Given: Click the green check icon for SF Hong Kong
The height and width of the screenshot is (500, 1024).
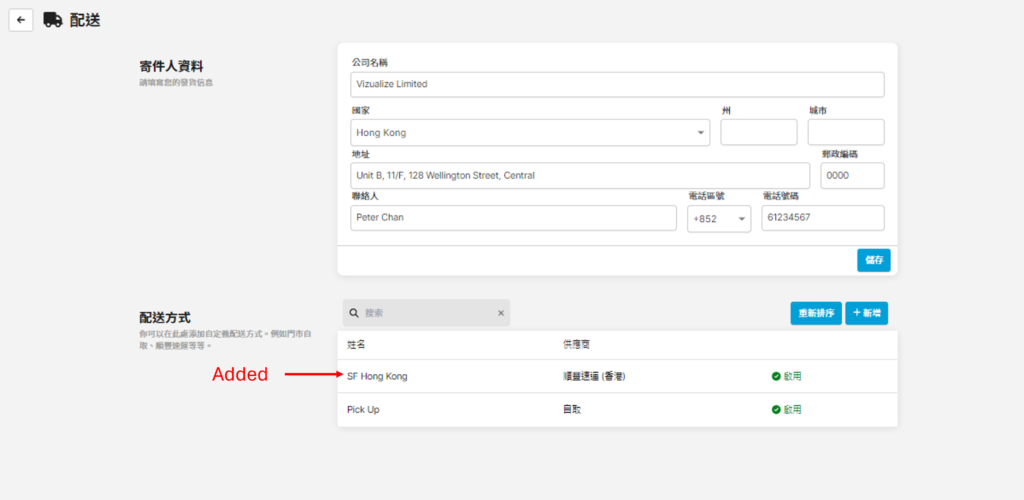Looking at the screenshot, I should 776,376.
